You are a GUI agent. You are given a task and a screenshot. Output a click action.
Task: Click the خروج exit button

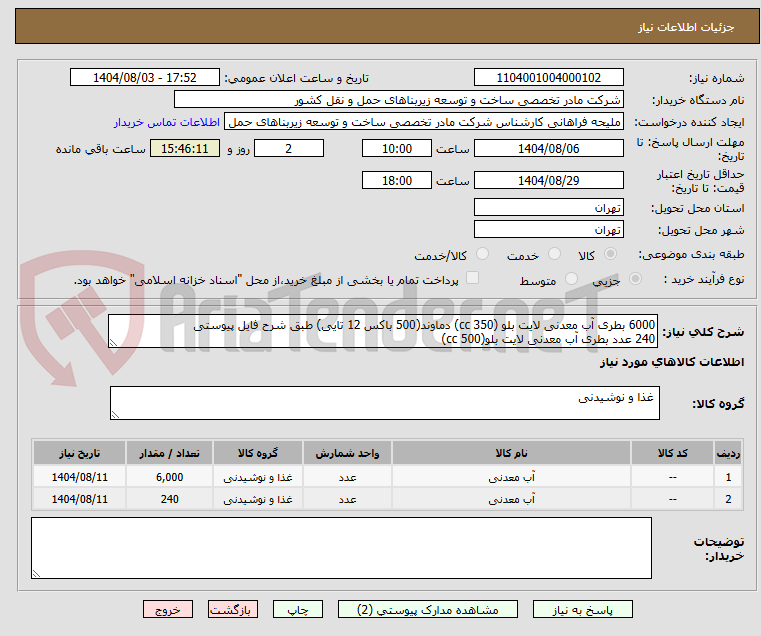[x=168, y=609]
